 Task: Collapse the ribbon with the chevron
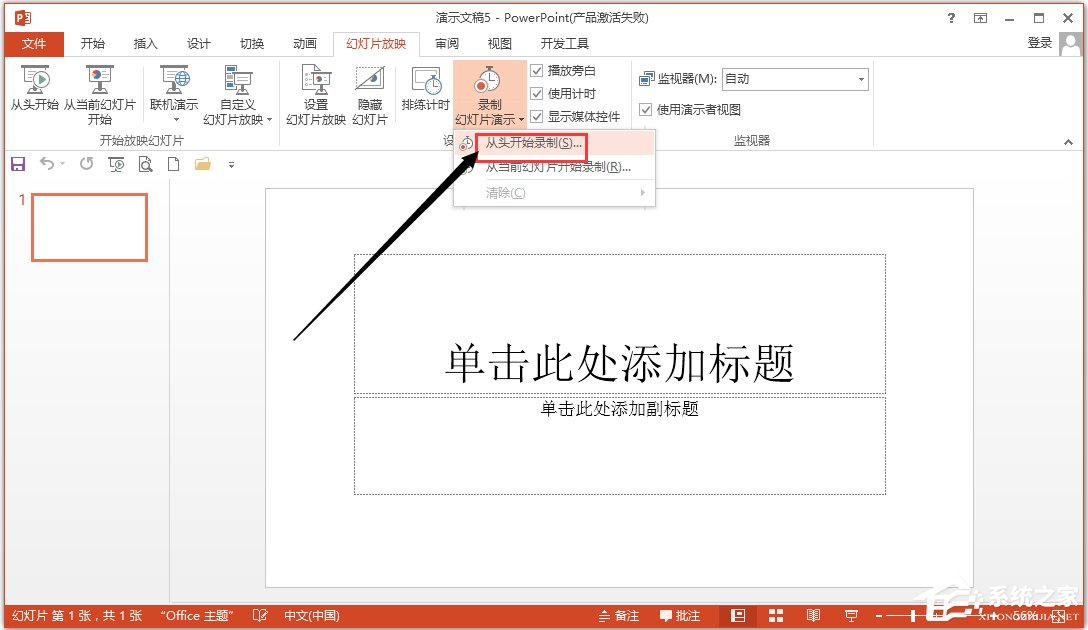pyautogui.click(x=1068, y=142)
